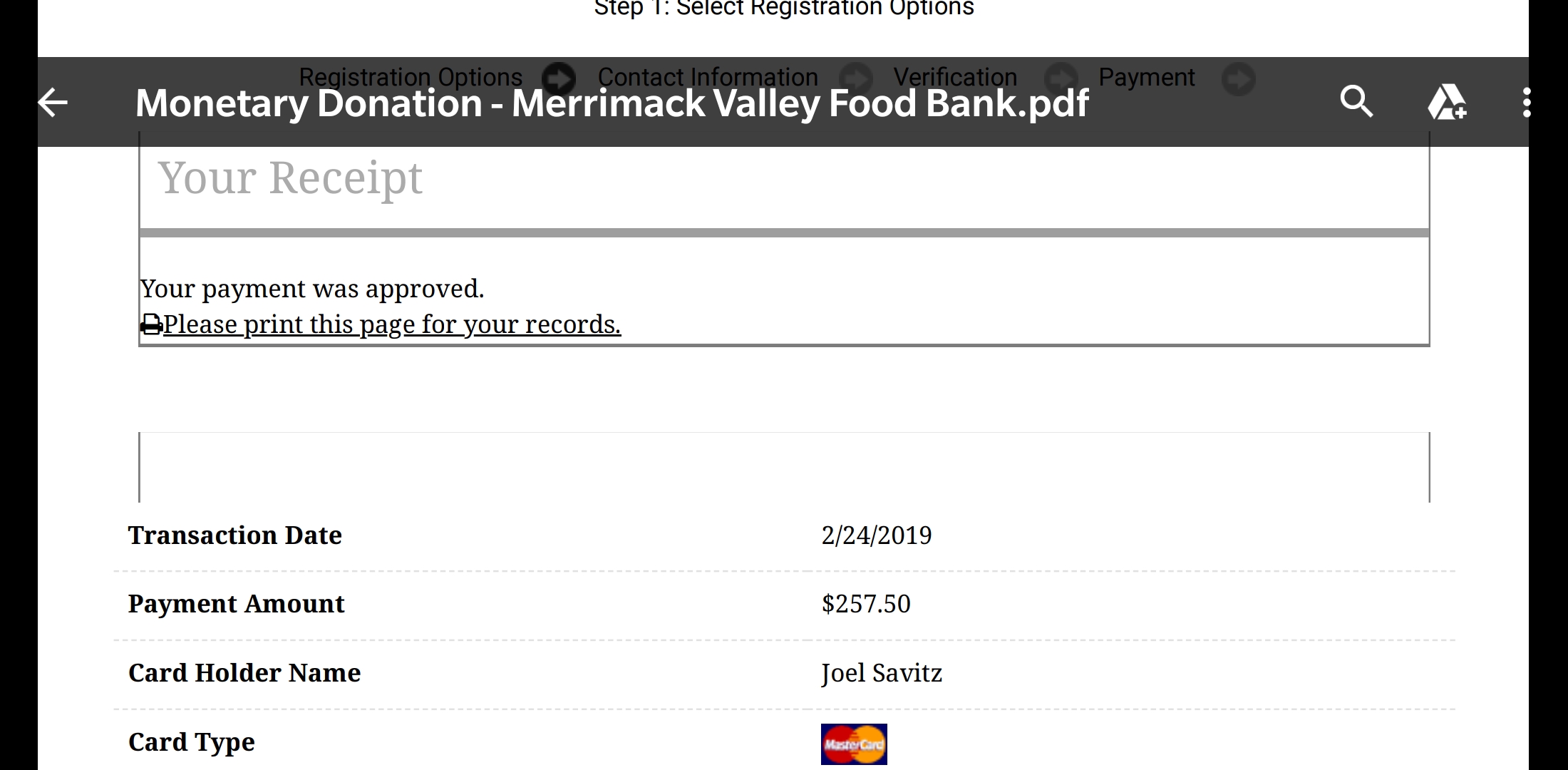
Task: Click the card holder name Joel Savitz
Action: [x=882, y=673]
